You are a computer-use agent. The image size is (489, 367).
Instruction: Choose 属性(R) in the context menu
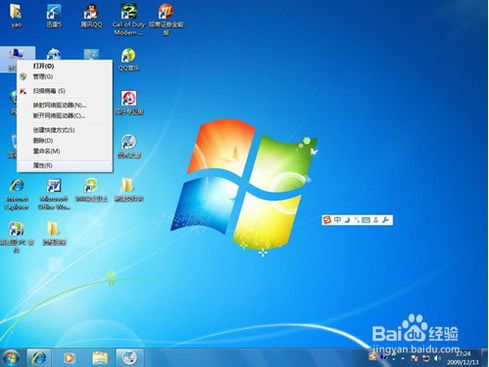pyautogui.click(x=42, y=166)
